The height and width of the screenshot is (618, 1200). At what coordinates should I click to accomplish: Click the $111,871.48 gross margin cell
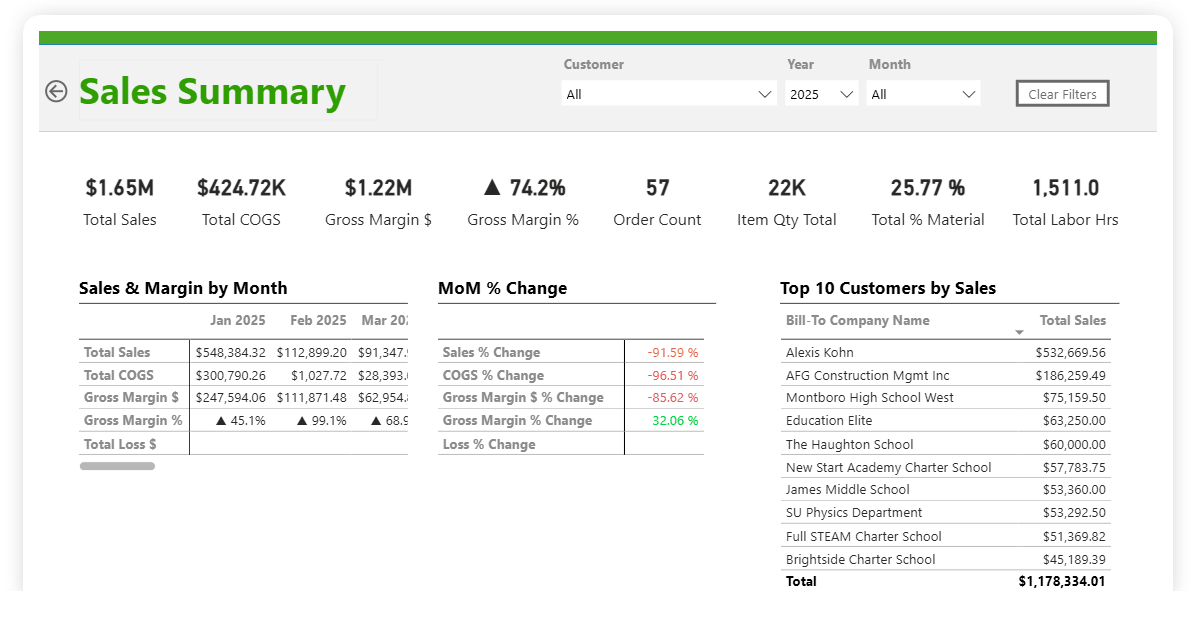tap(312, 397)
